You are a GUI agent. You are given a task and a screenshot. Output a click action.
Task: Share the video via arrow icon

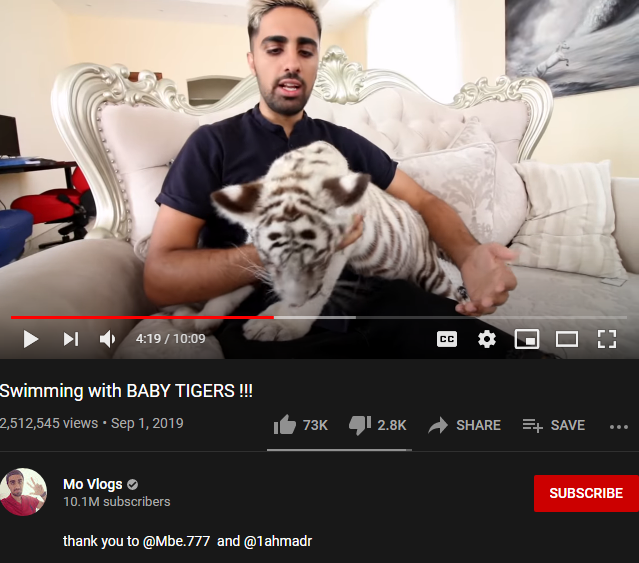click(464, 425)
